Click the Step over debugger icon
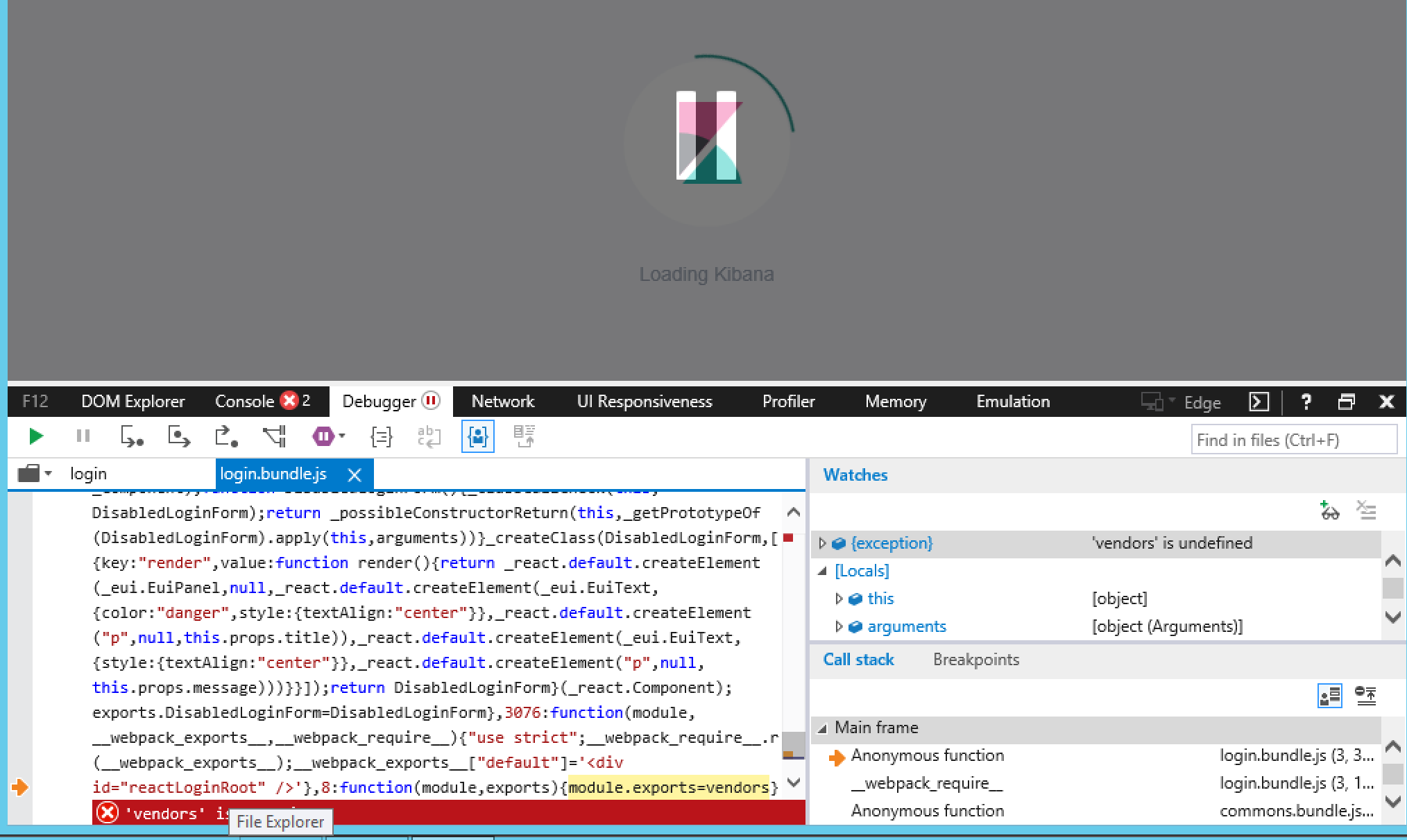 coord(178,436)
